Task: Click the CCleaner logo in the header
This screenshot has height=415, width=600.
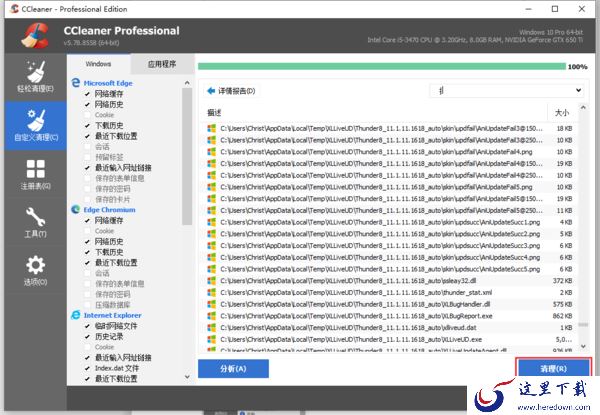Action: pos(35,35)
